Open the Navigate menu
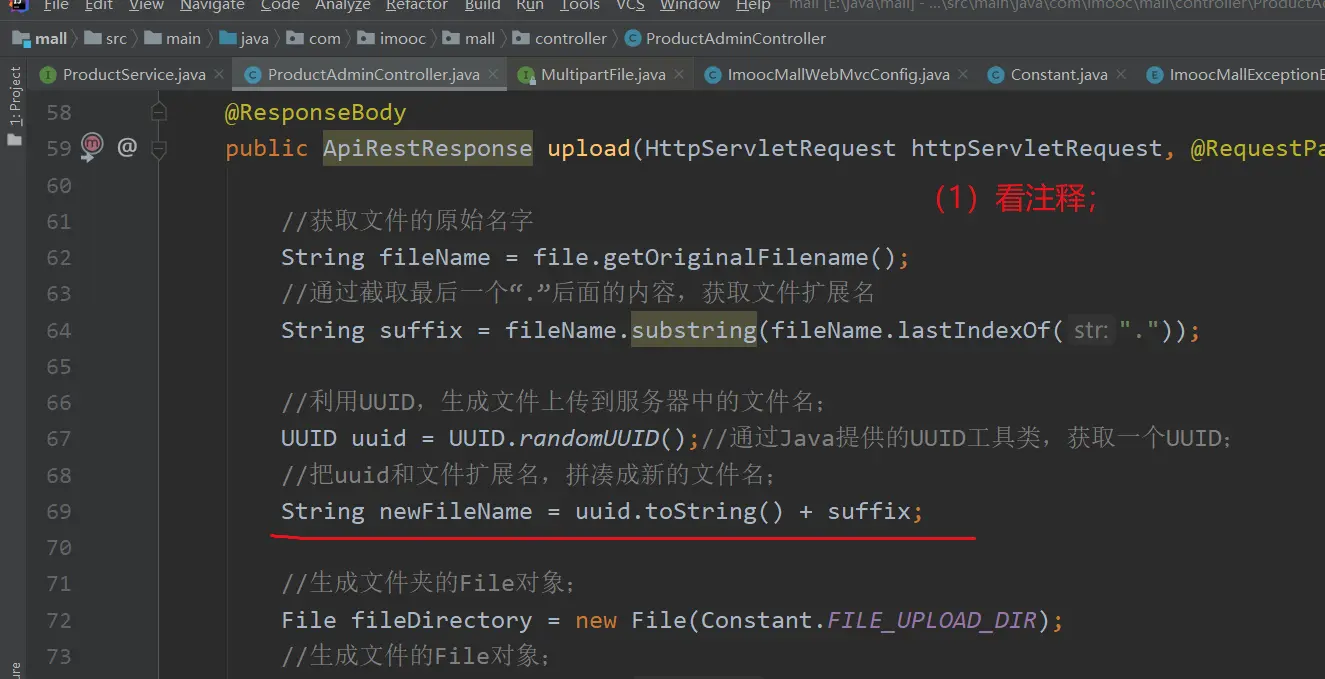Screen dimensions: 1325x679 coord(212,6)
